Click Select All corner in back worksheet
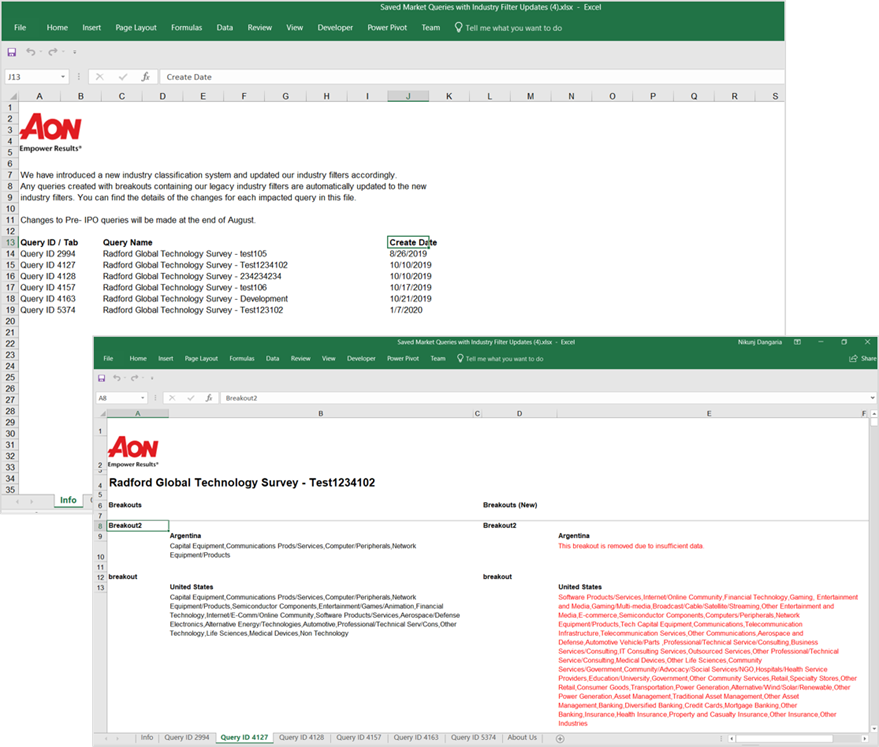879x747 pixels. coord(13,96)
